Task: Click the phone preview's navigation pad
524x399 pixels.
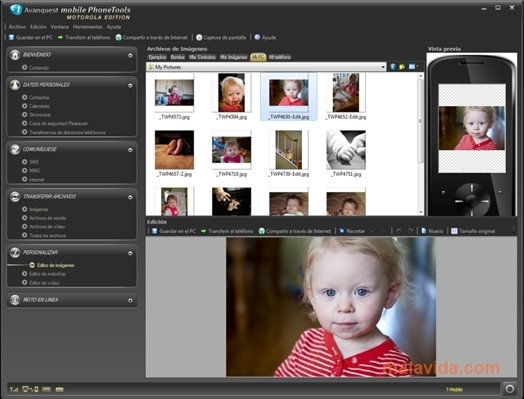Action: pyautogui.click(x=472, y=200)
